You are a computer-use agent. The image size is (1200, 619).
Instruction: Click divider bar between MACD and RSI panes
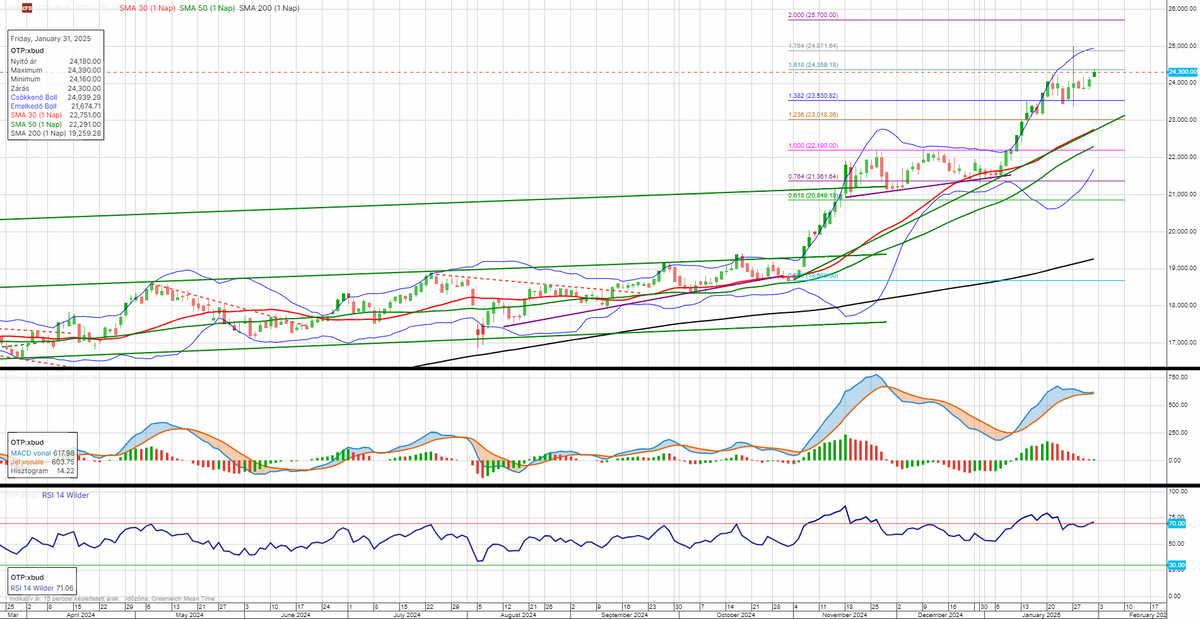(x=600, y=486)
